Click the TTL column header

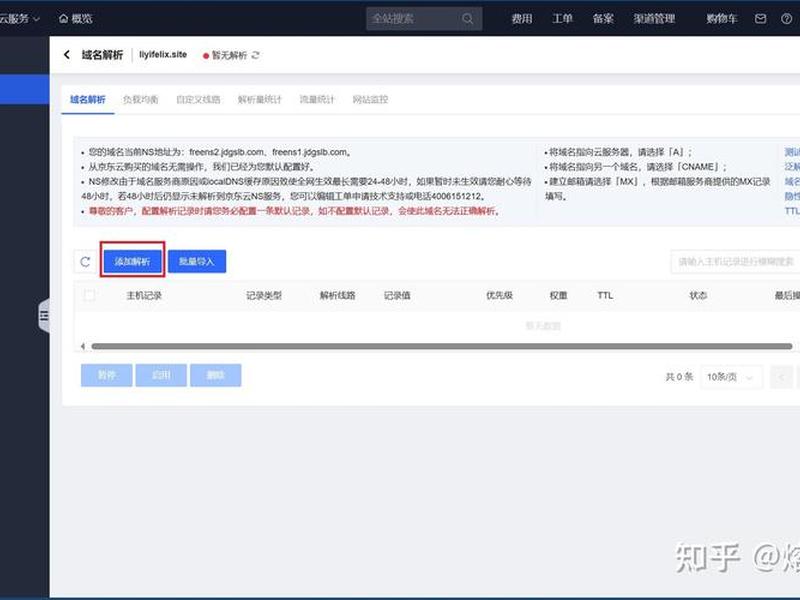[x=605, y=295]
